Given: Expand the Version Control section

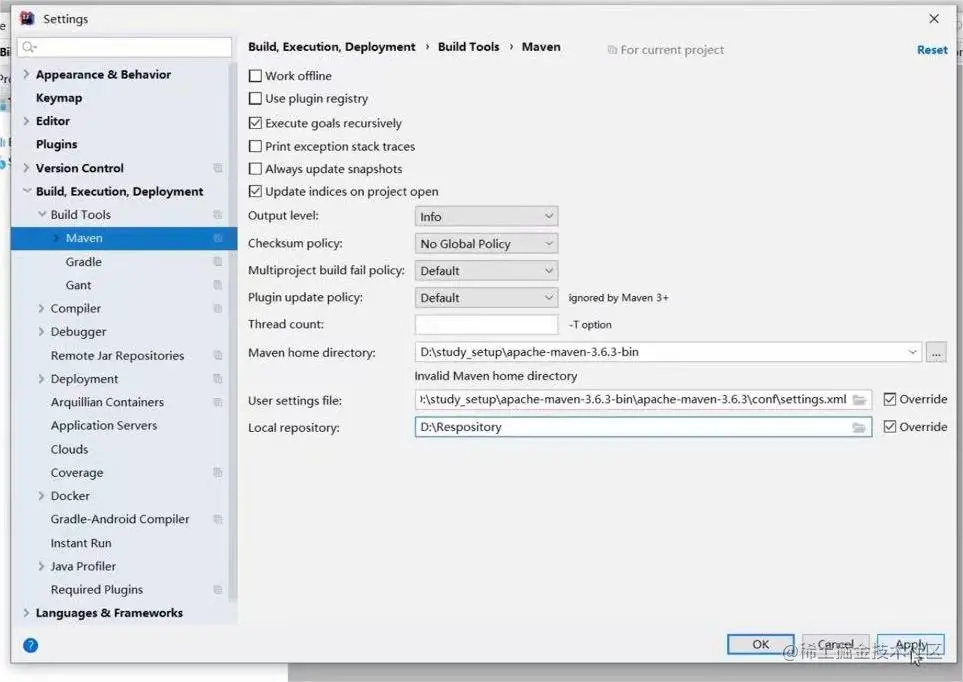Looking at the screenshot, I should 26,168.
